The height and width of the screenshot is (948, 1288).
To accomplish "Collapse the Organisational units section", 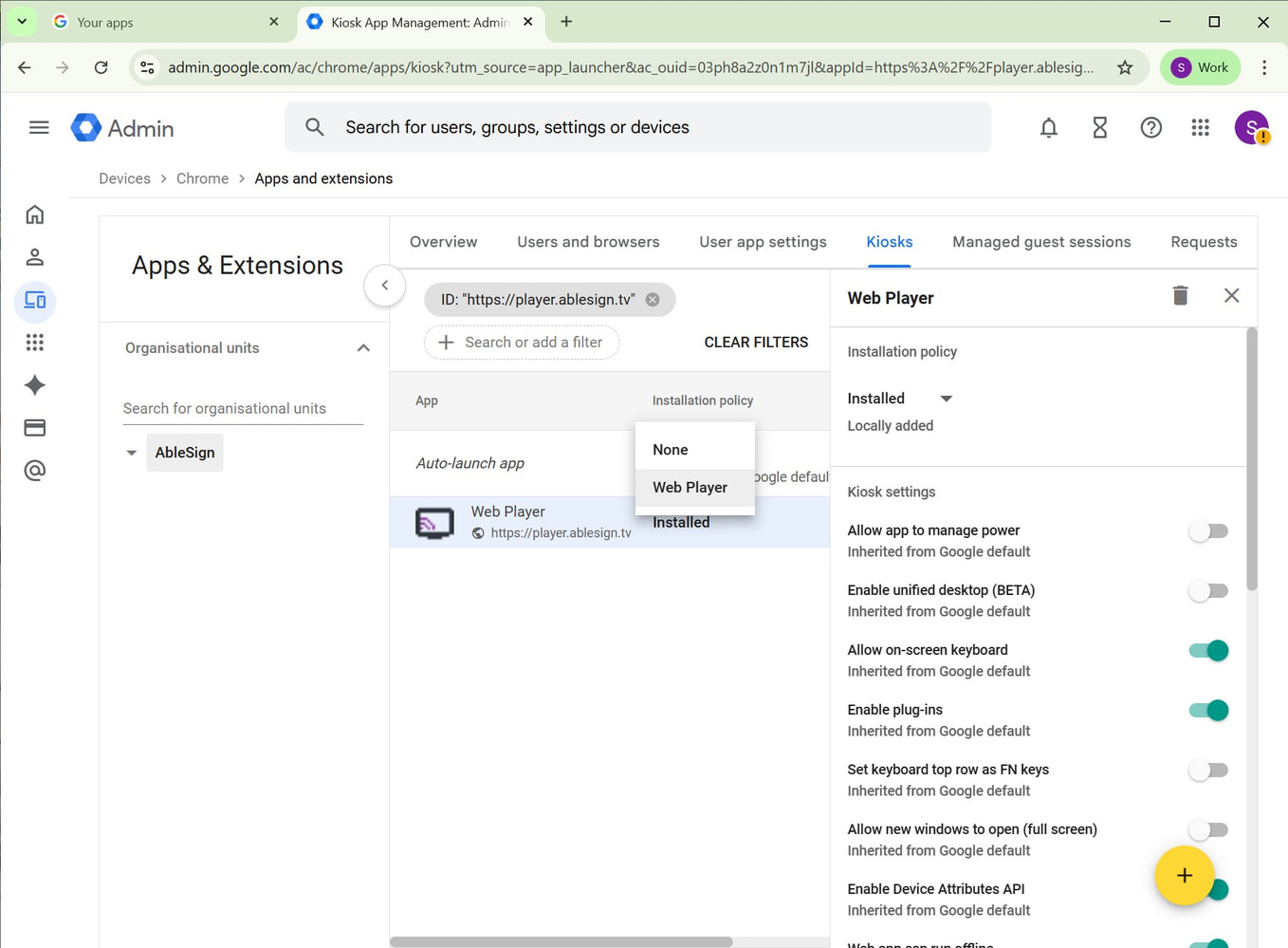I will coord(362,348).
